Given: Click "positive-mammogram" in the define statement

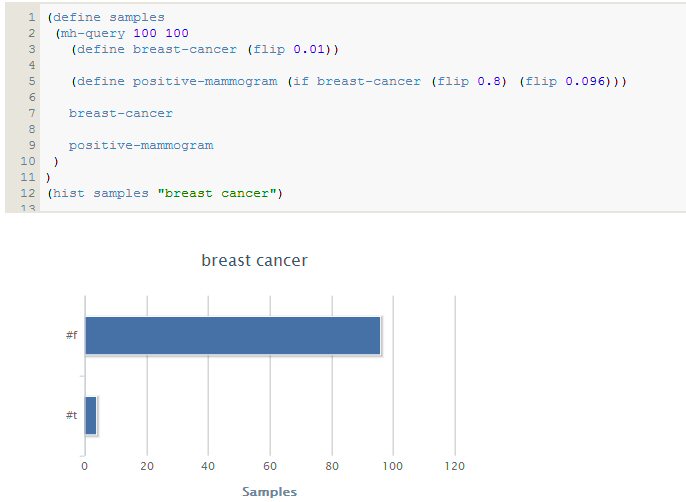Looking at the screenshot, I should tap(205, 81).
